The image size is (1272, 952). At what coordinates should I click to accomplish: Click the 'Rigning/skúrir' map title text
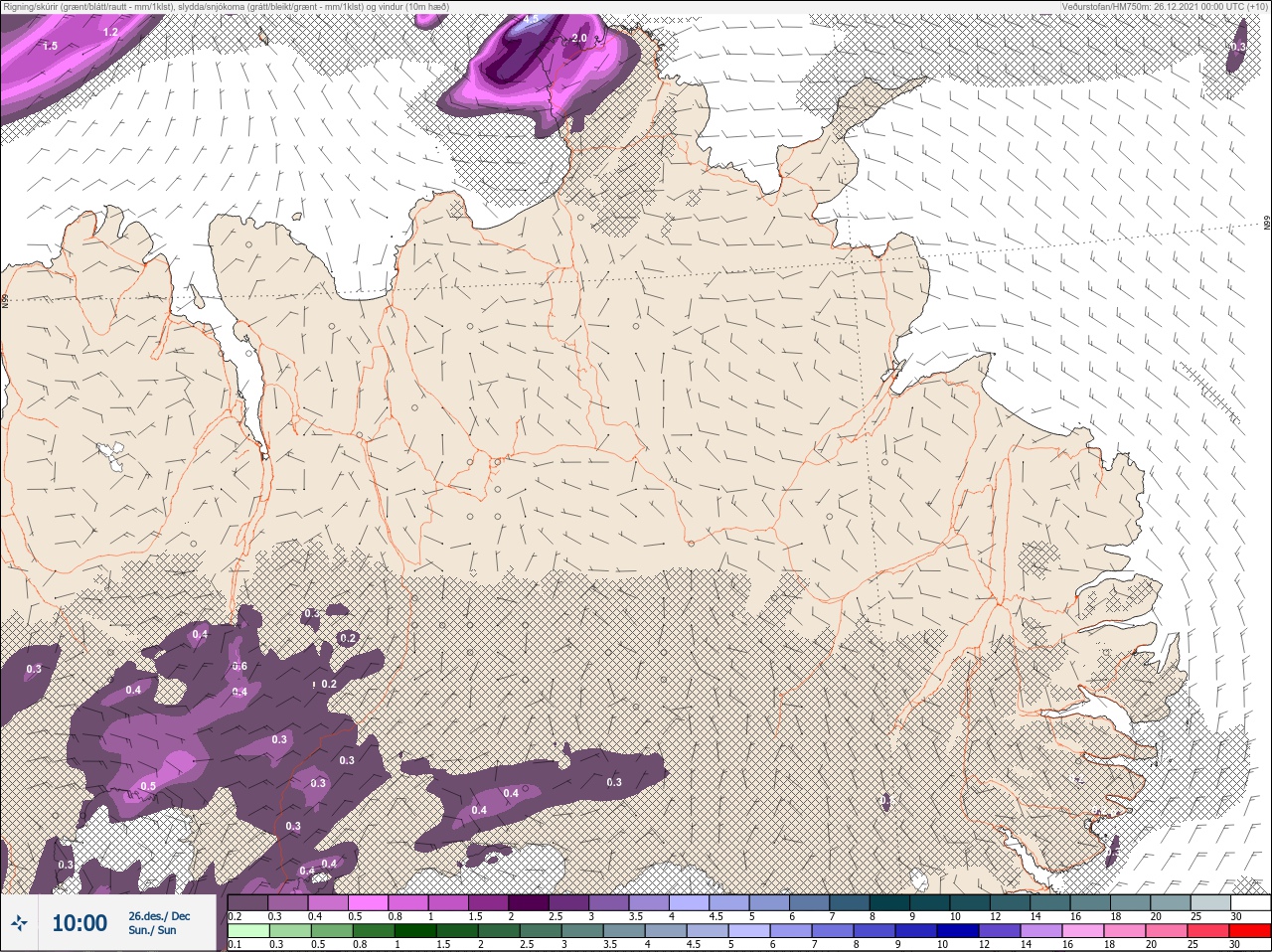(x=30, y=6)
